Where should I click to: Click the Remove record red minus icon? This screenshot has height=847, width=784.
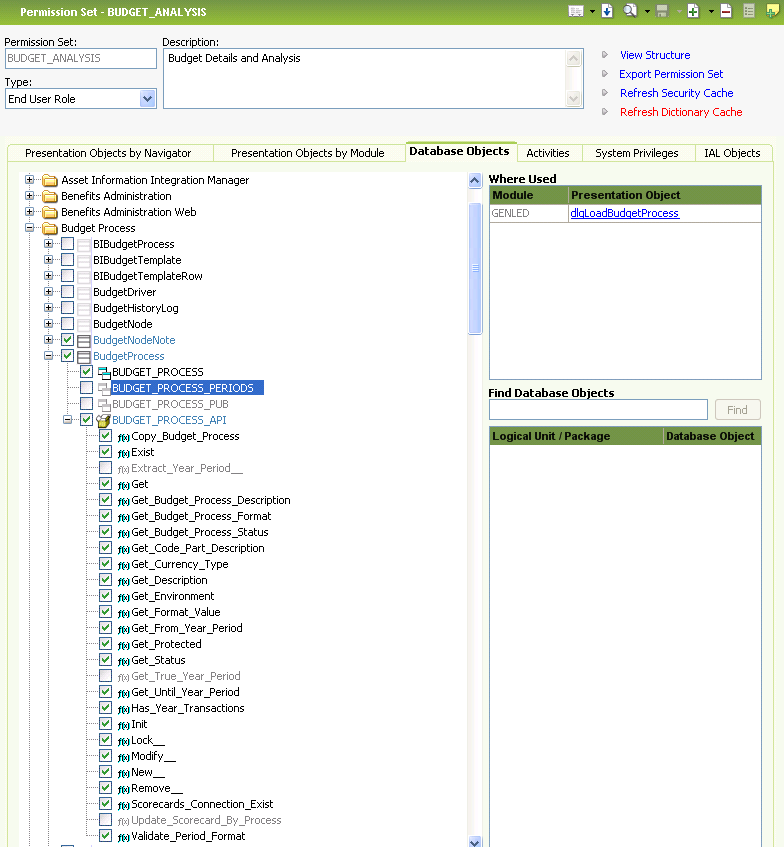[726, 11]
